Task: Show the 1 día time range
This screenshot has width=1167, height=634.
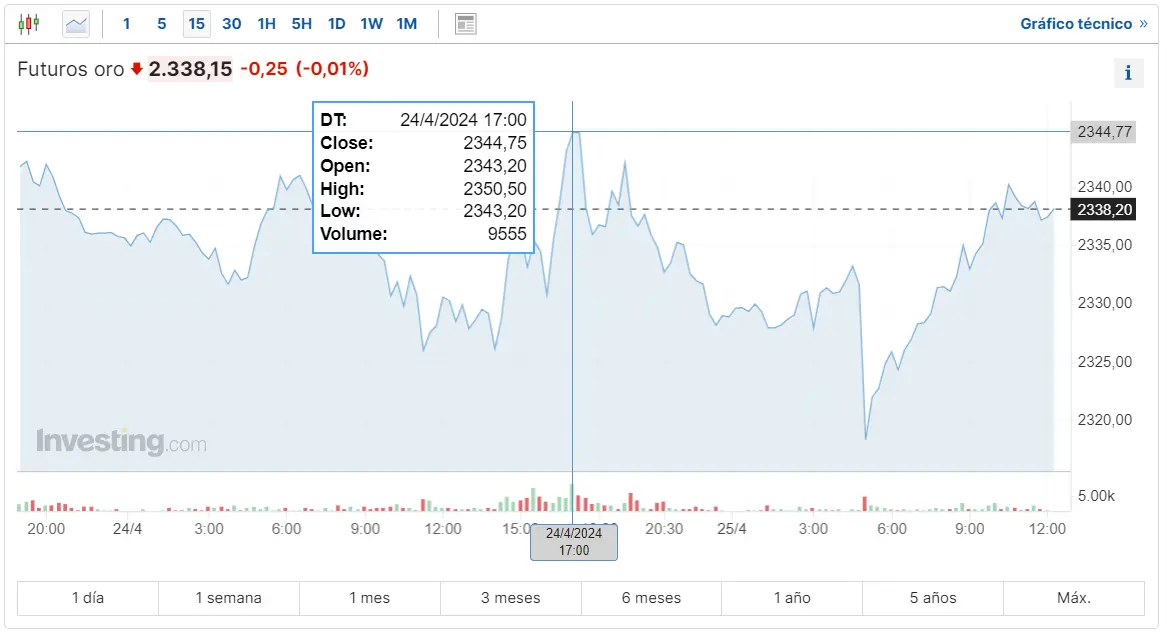Action: 88,598
